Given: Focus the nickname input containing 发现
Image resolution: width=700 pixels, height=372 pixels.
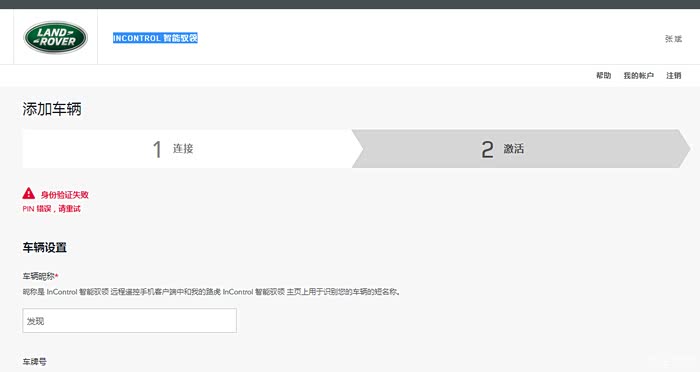Looking at the screenshot, I should point(129,321).
